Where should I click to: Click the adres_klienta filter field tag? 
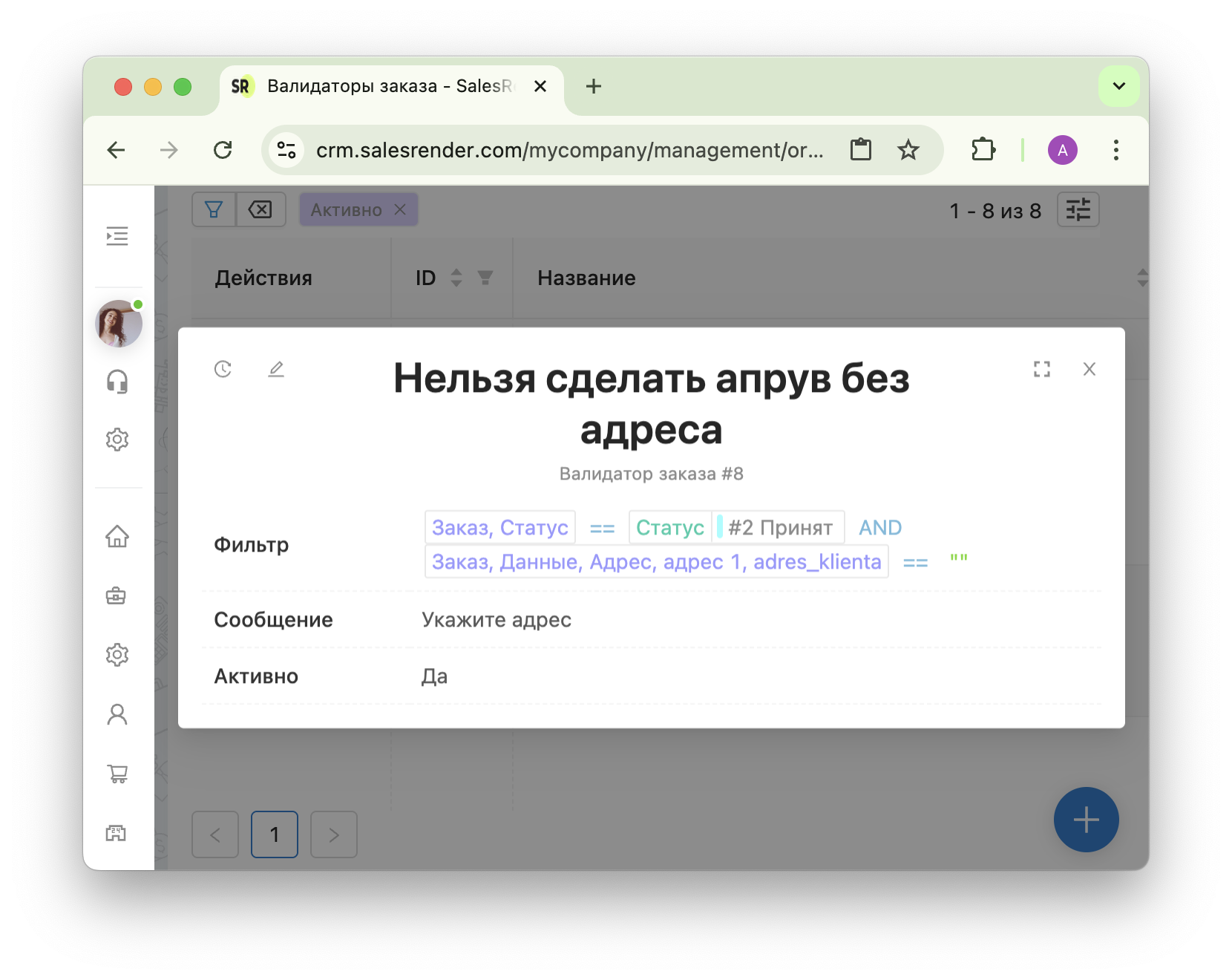pyautogui.click(x=657, y=561)
